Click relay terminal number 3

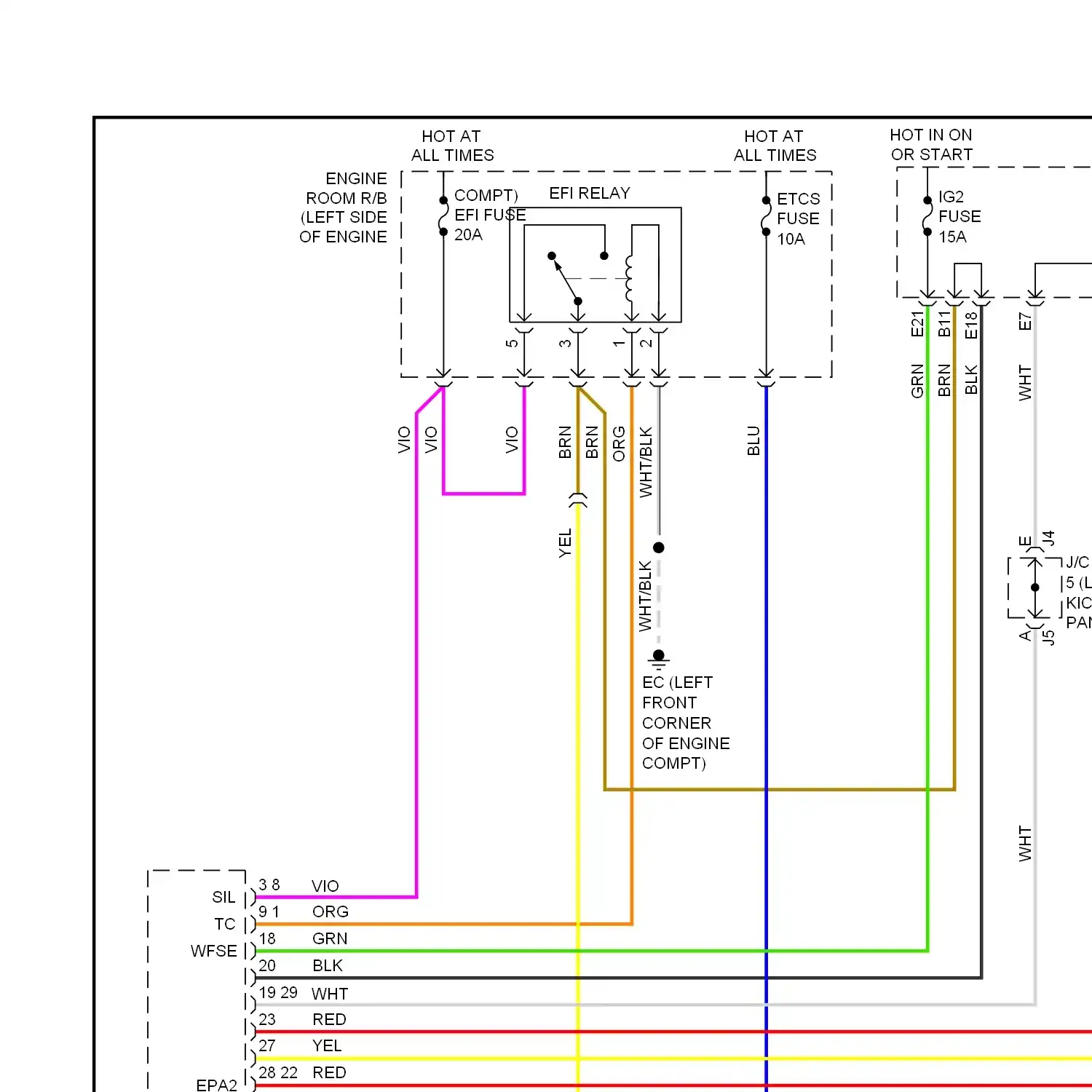click(x=565, y=343)
